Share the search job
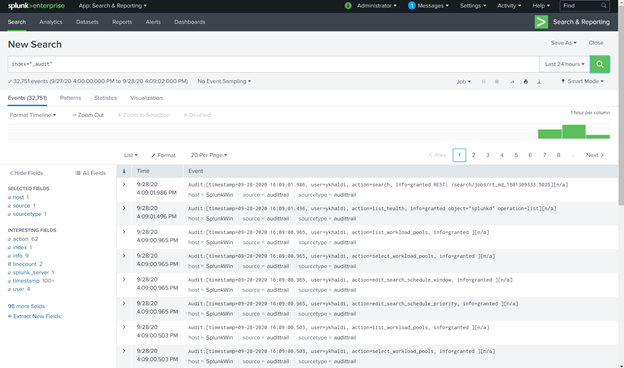Image resolution: width=624 pixels, height=368 pixels. pos(512,82)
